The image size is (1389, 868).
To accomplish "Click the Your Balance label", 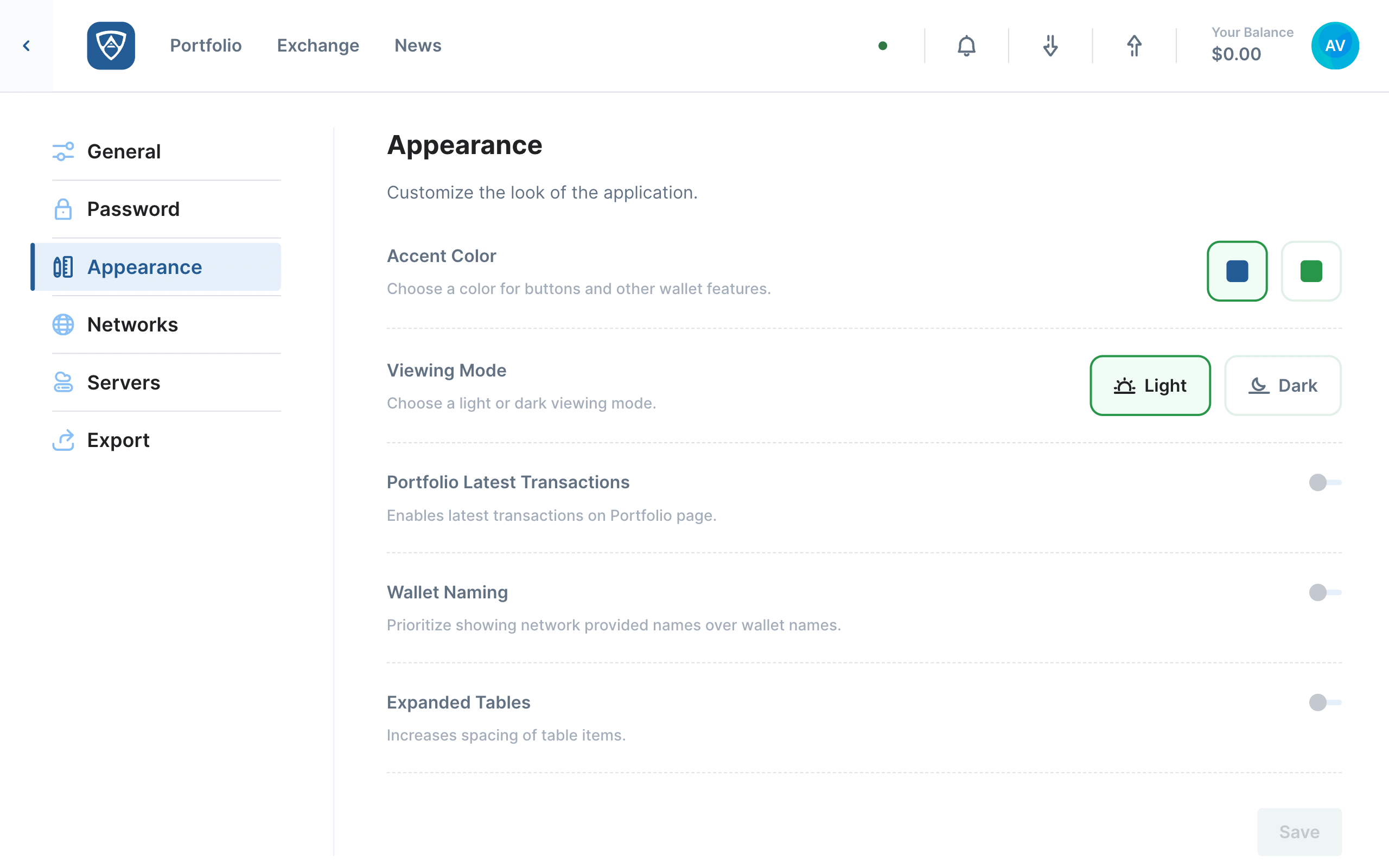I will click(x=1252, y=33).
